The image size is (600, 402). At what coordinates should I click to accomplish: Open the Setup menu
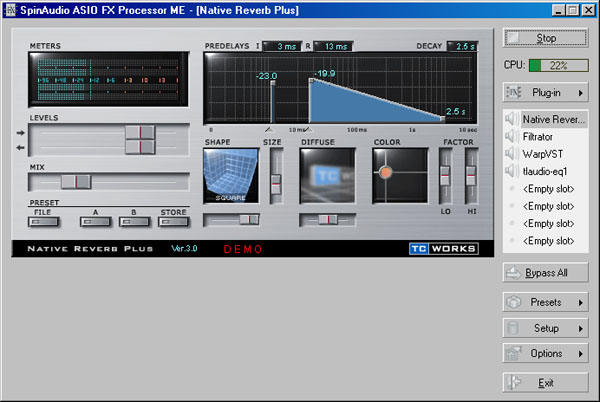545,328
